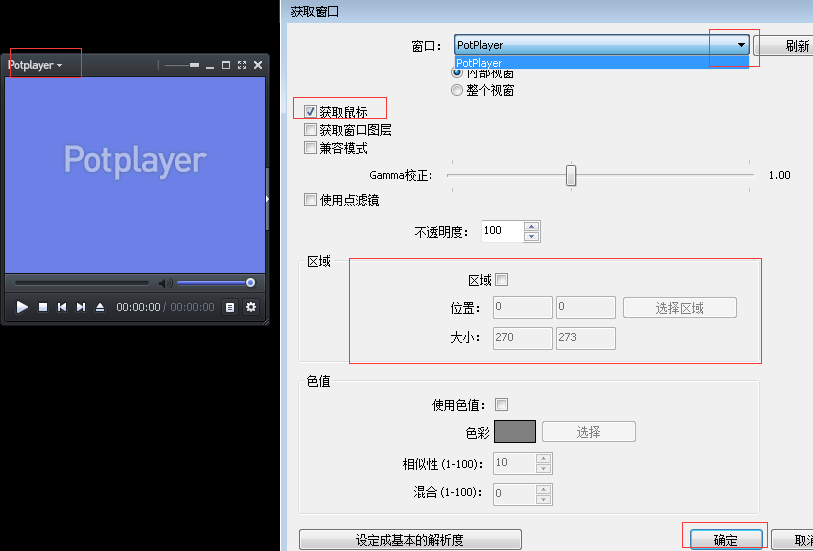Image resolution: width=813 pixels, height=551 pixels.
Task: Minimize the PotPlayer window
Action: pyautogui.click(x=210, y=66)
